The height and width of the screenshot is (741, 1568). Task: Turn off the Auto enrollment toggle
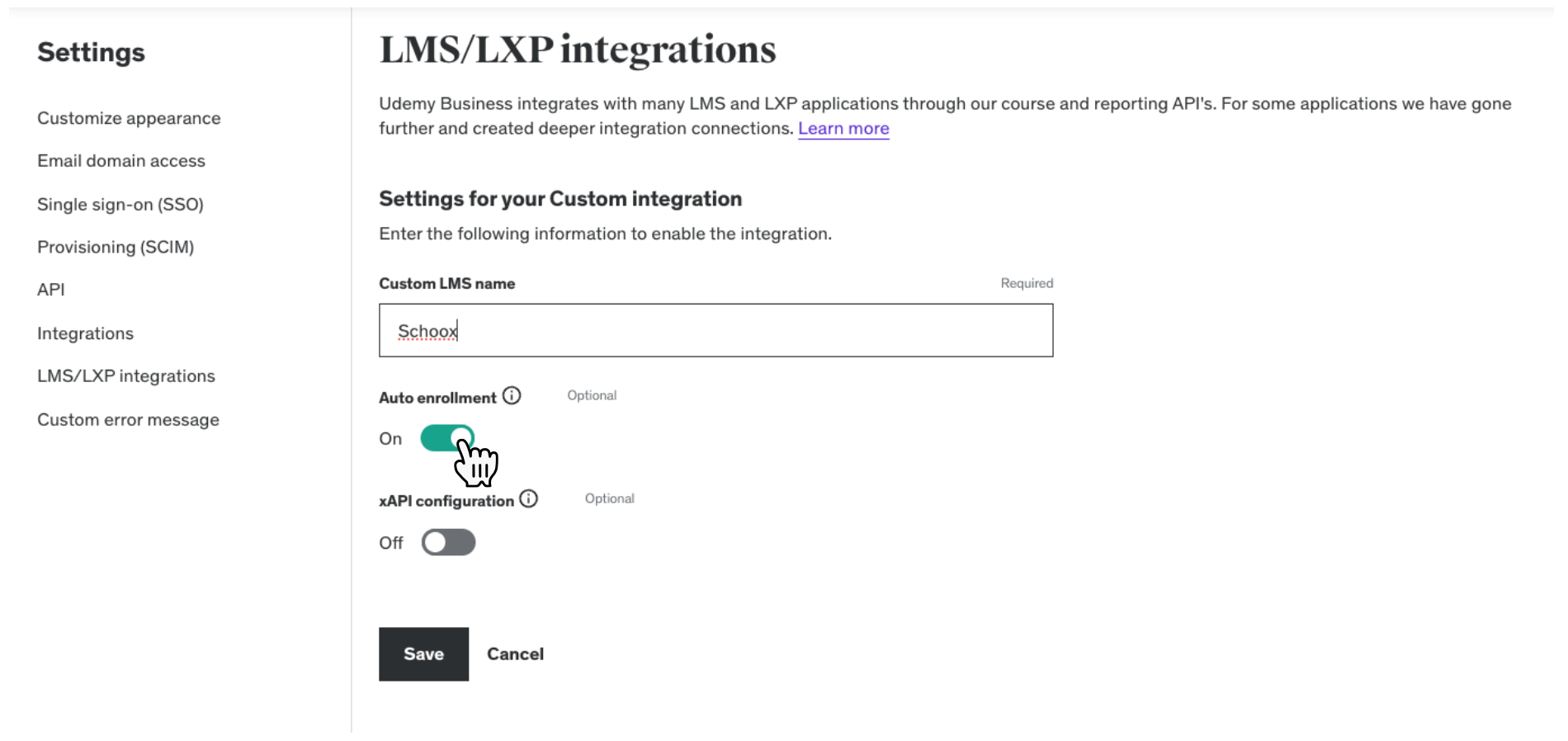(447, 438)
